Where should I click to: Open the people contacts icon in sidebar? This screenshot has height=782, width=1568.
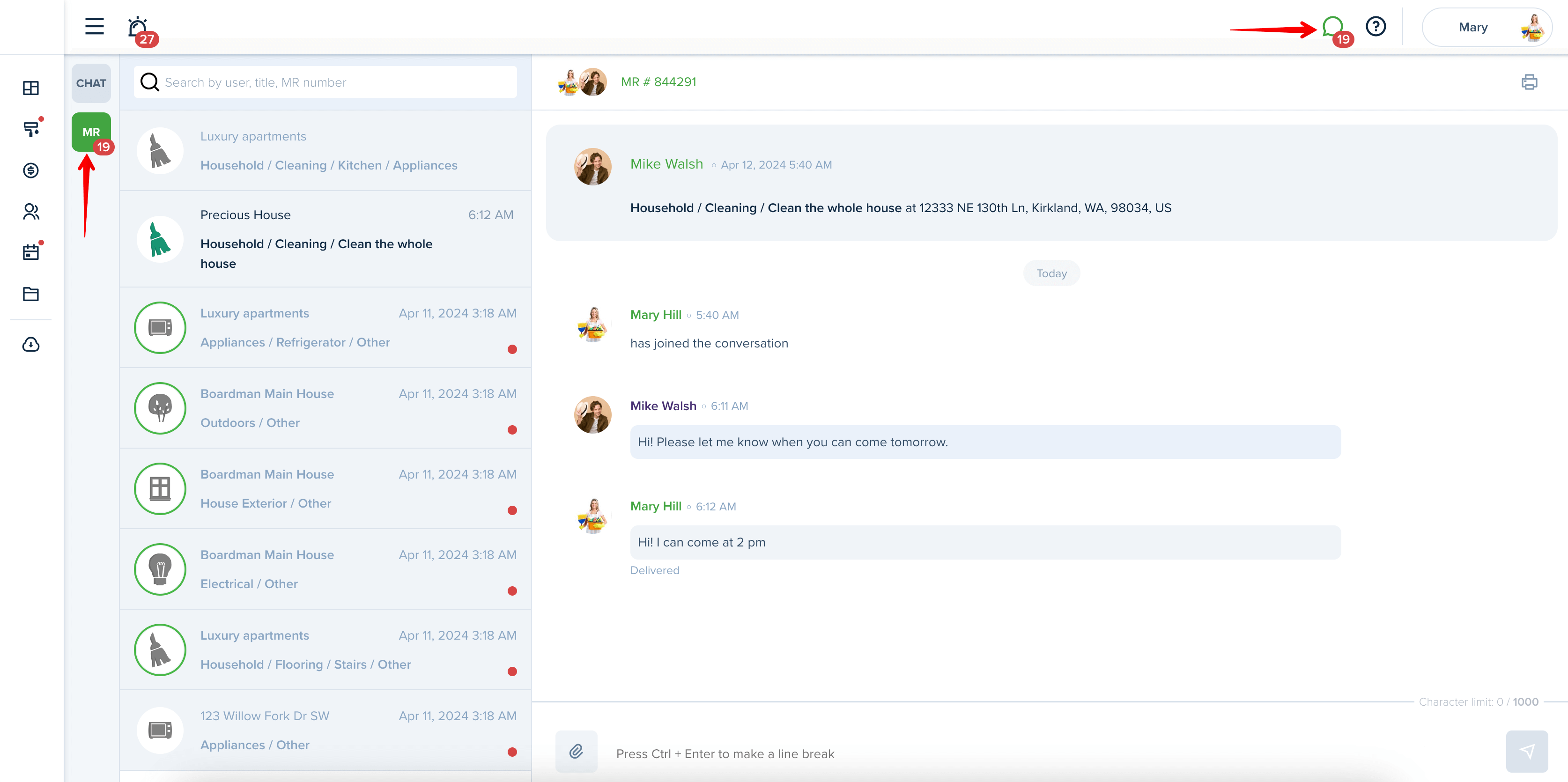point(31,211)
